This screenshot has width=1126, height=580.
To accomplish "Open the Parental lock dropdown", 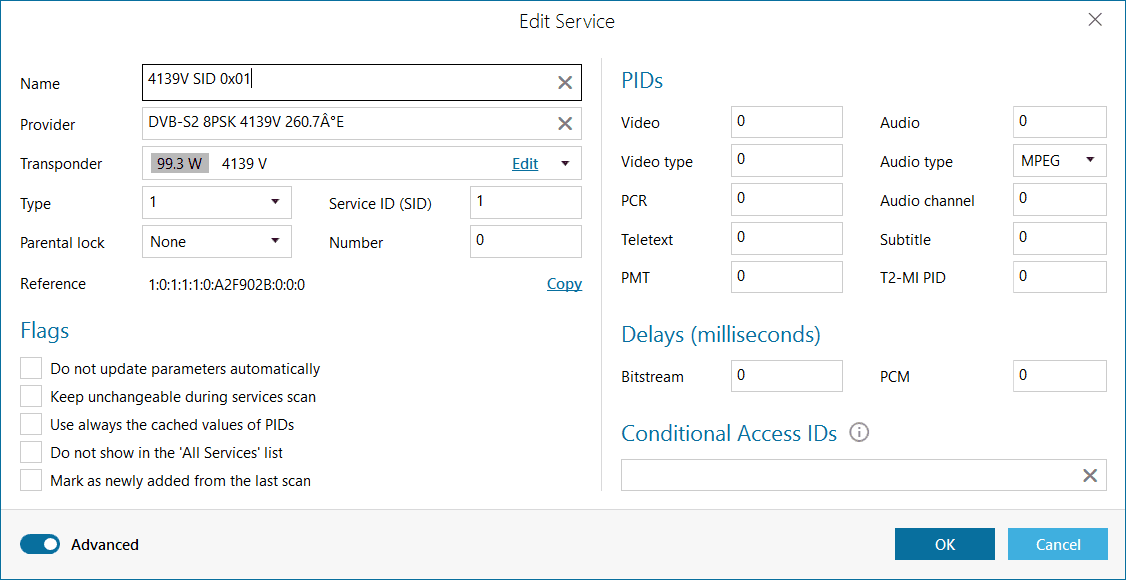I will click(x=275, y=241).
